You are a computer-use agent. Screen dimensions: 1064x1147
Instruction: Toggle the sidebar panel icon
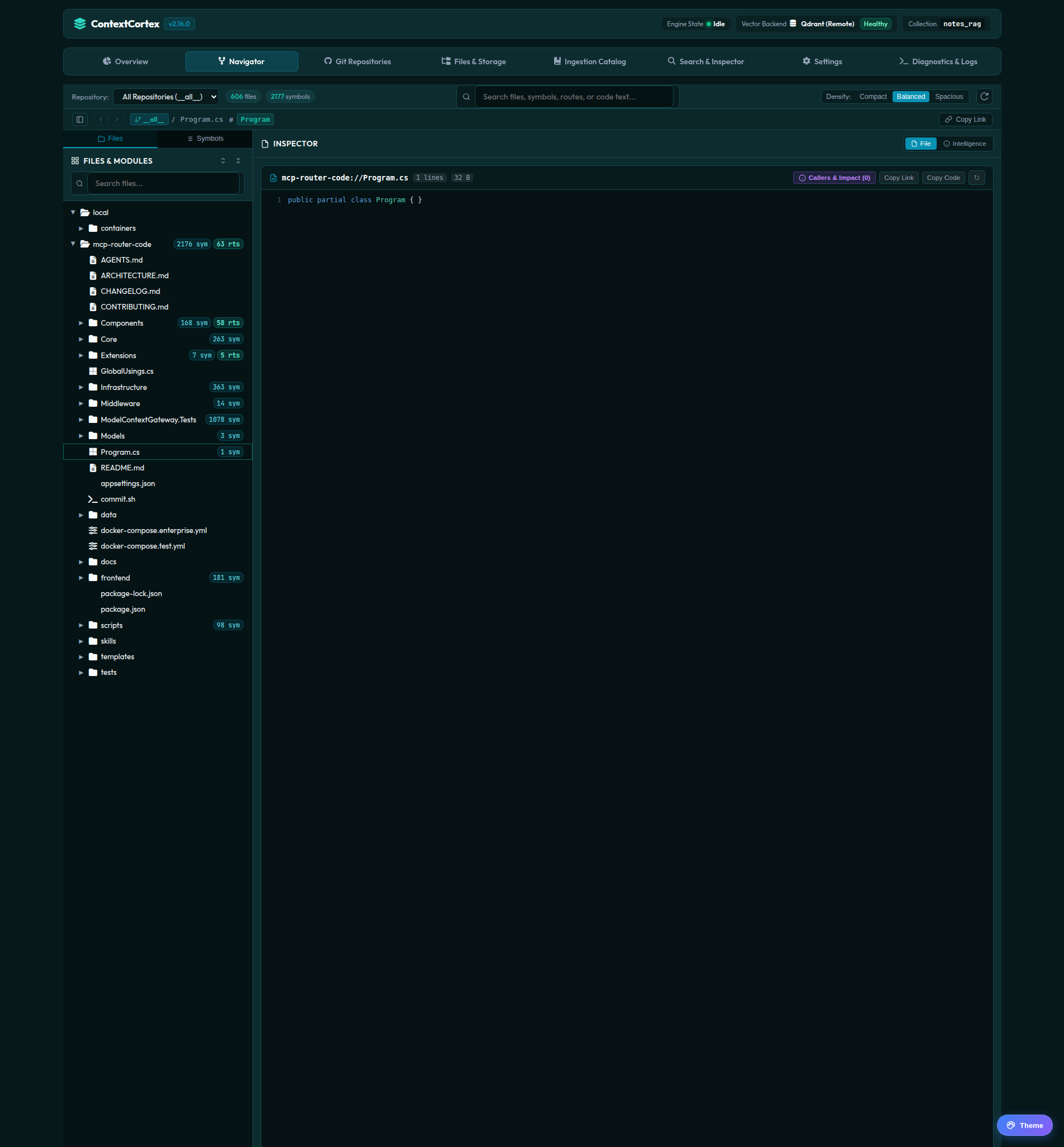(80, 119)
